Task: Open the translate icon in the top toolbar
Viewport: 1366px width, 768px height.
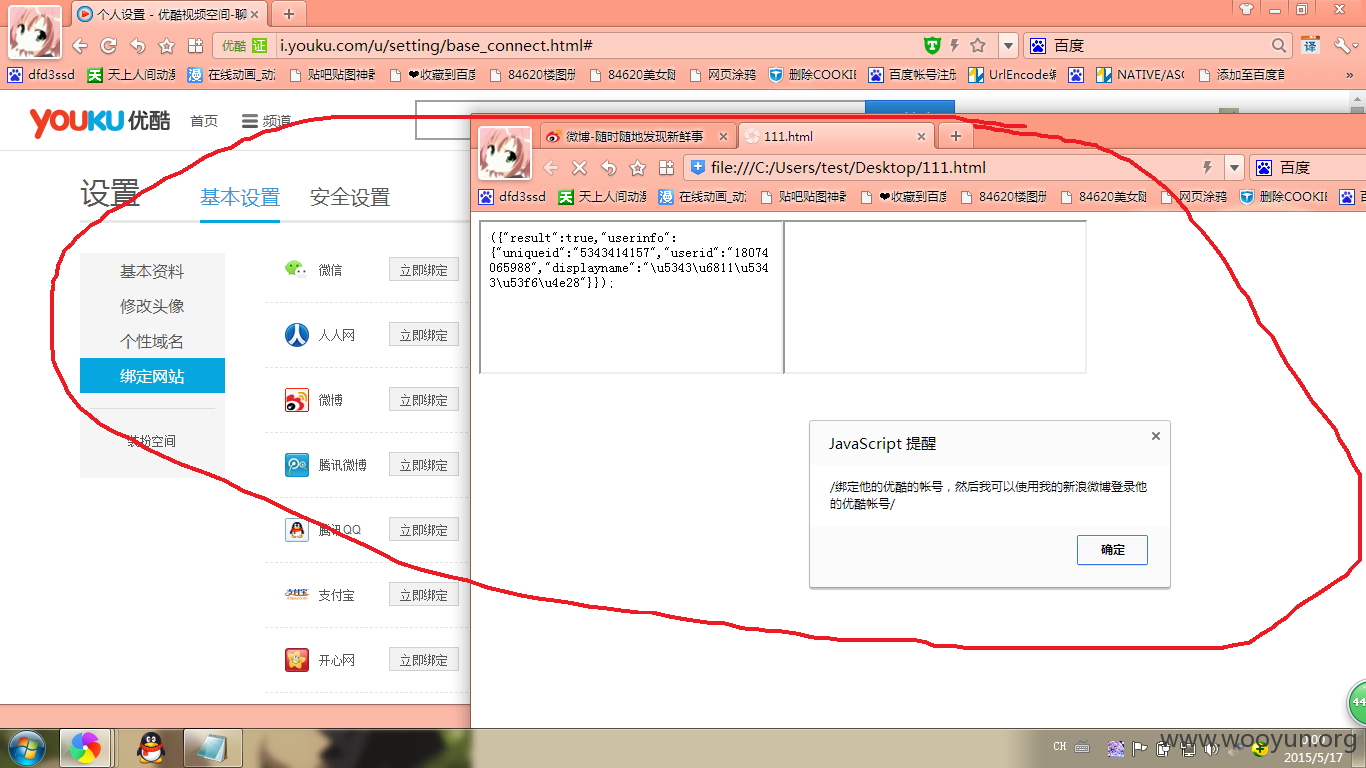Action: pyautogui.click(x=1310, y=46)
